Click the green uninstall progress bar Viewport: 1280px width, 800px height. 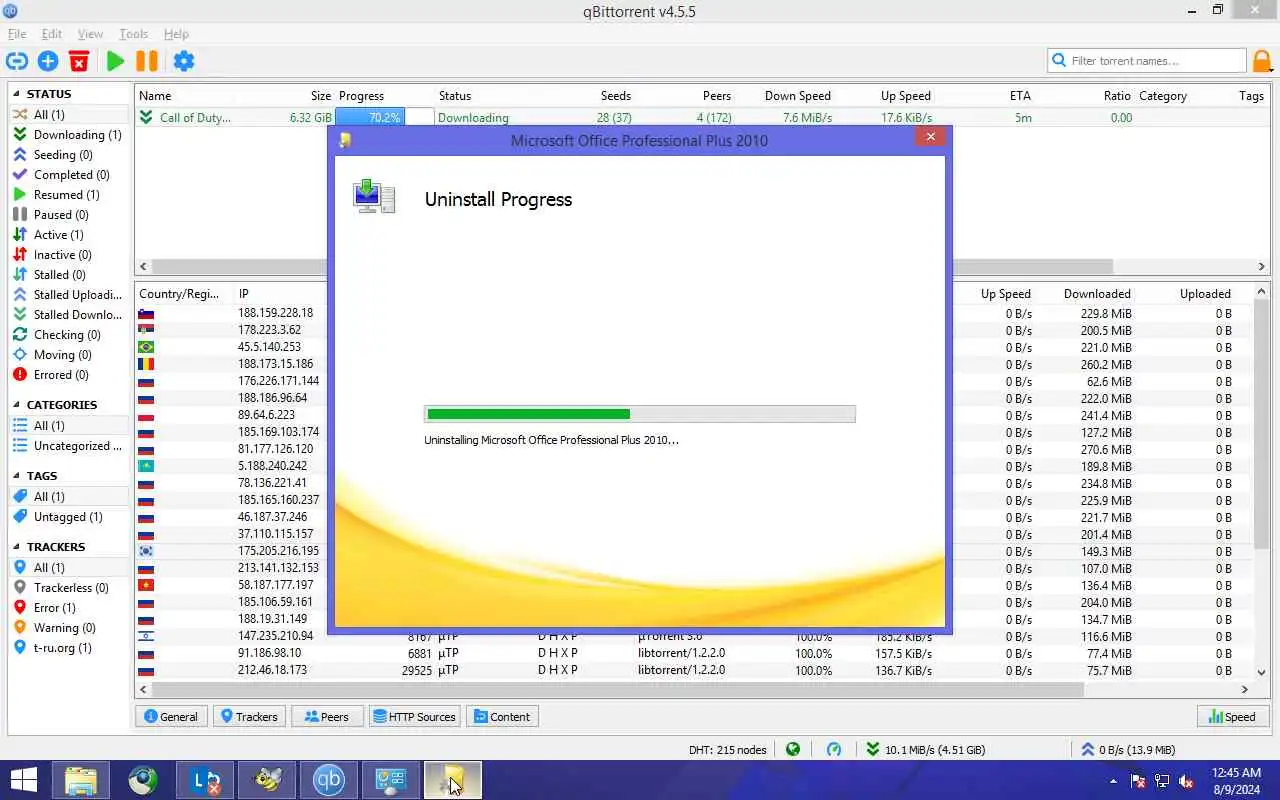[639, 414]
